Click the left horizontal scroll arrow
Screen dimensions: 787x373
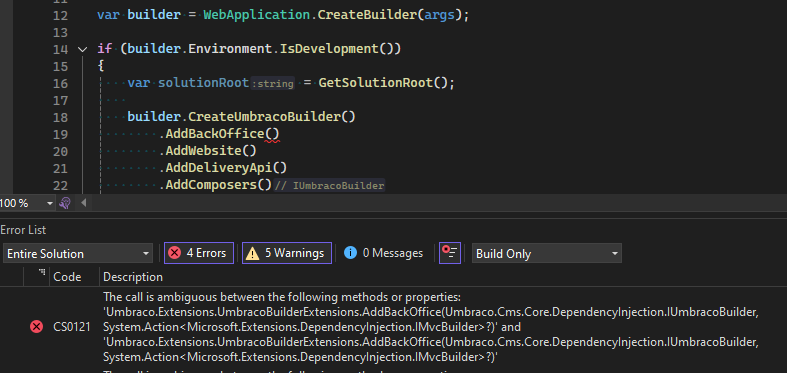(84, 203)
